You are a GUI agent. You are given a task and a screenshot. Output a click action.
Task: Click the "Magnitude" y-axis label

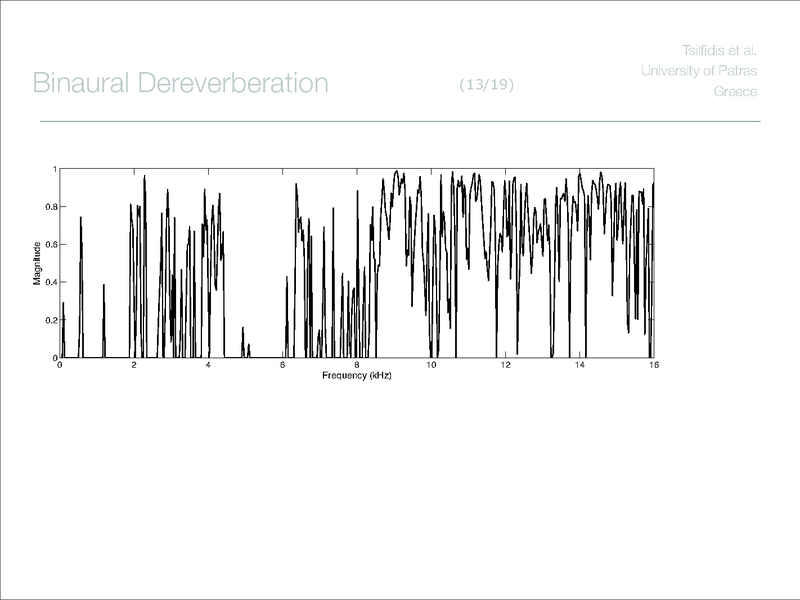[x=37, y=263]
